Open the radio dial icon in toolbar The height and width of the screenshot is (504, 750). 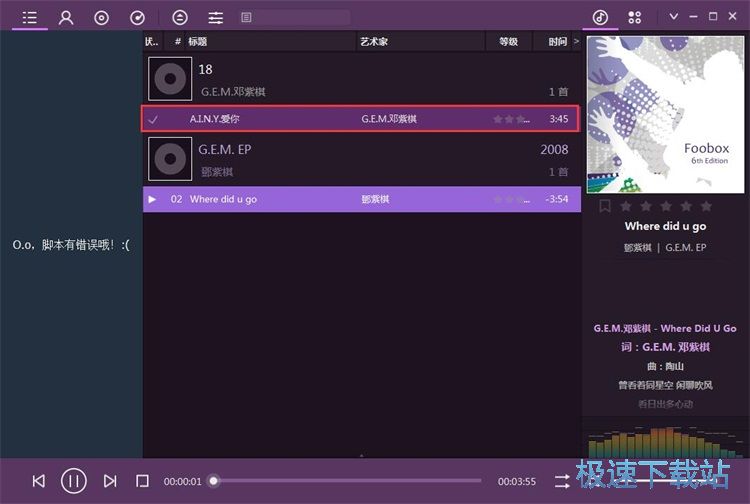coord(137,18)
